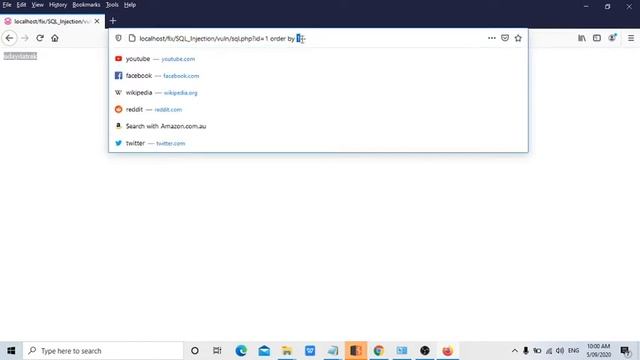Open the Library button
The image size is (640, 360).
pyautogui.click(x=582, y=38)
